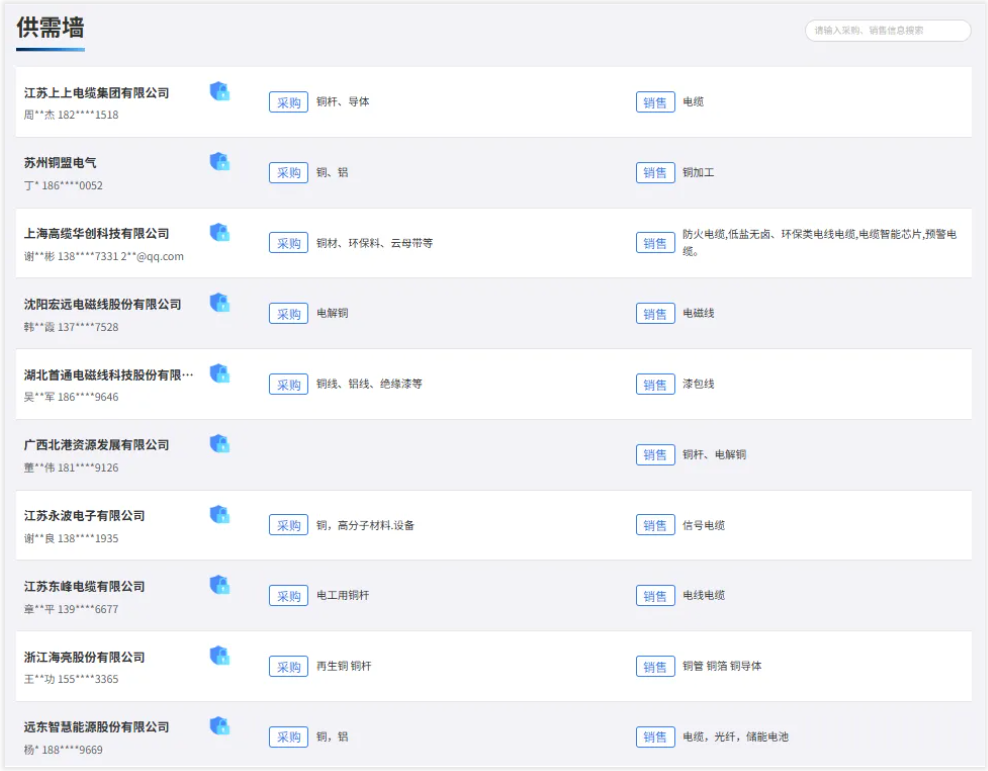Viewport: 988px width, 771px height.
Task: Click 采购 tag in 远东智慧能源 row
Action: point(289,737)
